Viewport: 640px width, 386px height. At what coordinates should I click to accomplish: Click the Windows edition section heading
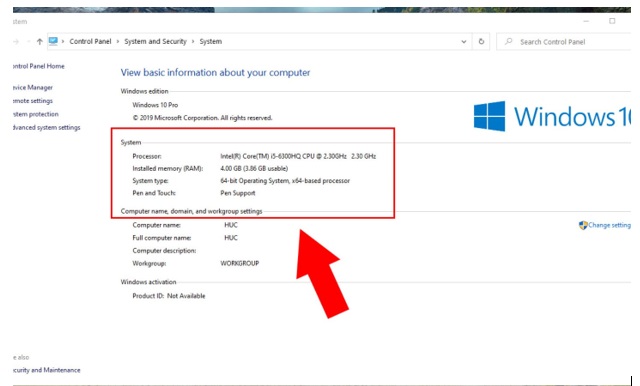click(144, 91)
